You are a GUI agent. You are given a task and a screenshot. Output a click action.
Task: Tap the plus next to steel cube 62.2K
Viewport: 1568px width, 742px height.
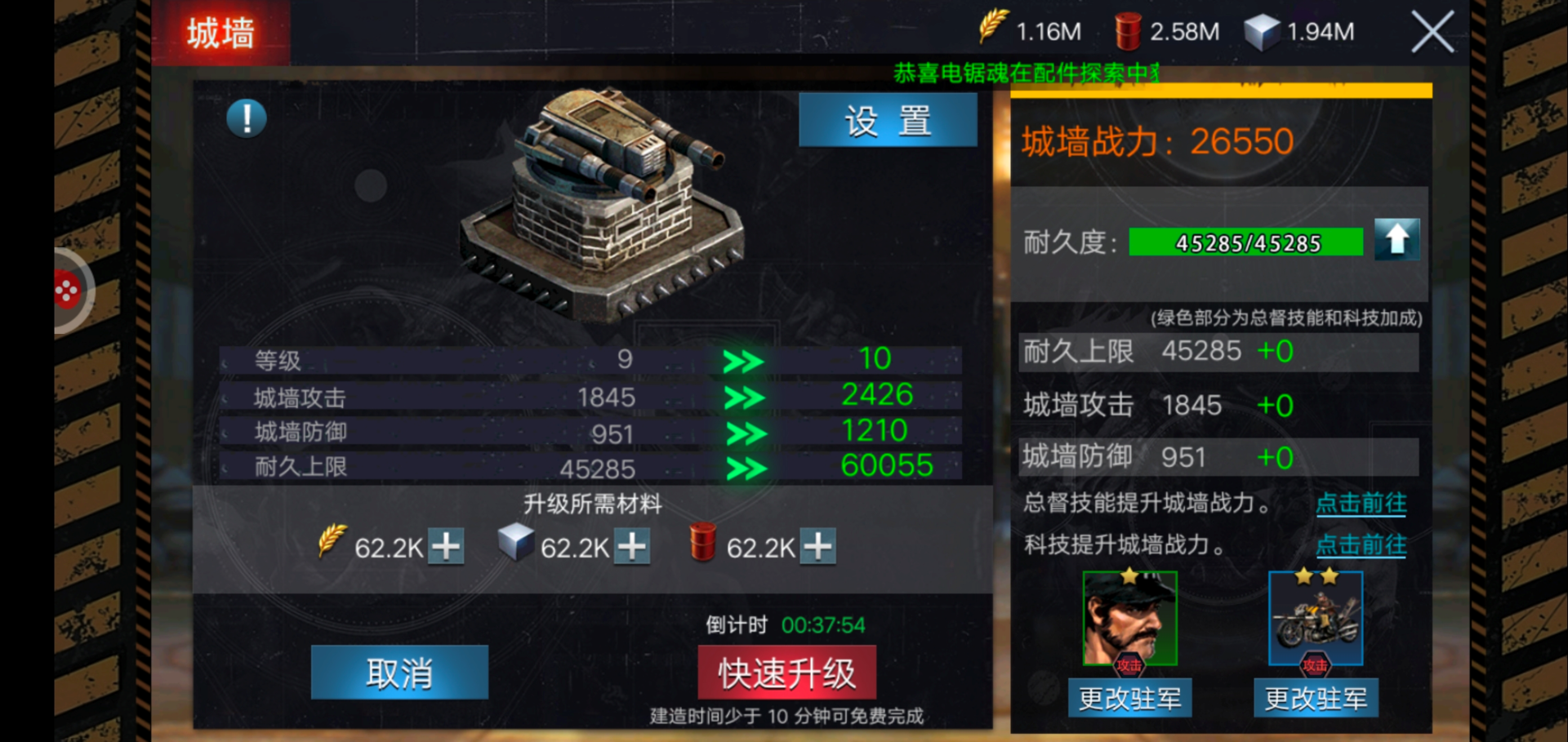tap(632, 546)
